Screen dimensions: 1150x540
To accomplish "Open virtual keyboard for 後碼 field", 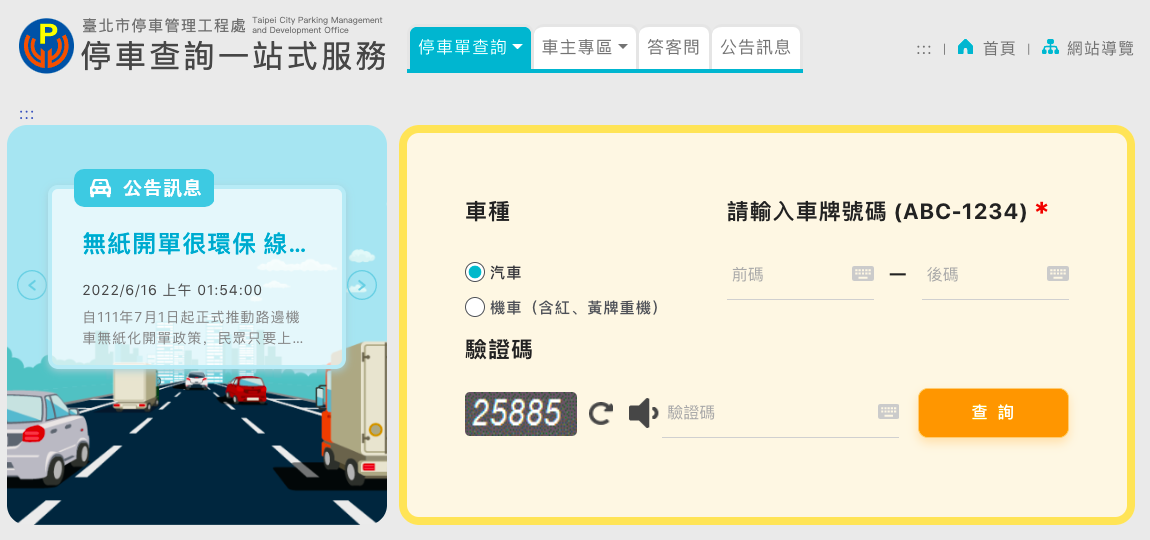I will [x=1058, y=274].
